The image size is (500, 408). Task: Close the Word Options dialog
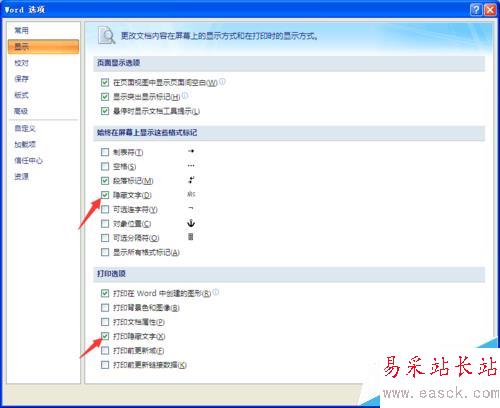490,10
